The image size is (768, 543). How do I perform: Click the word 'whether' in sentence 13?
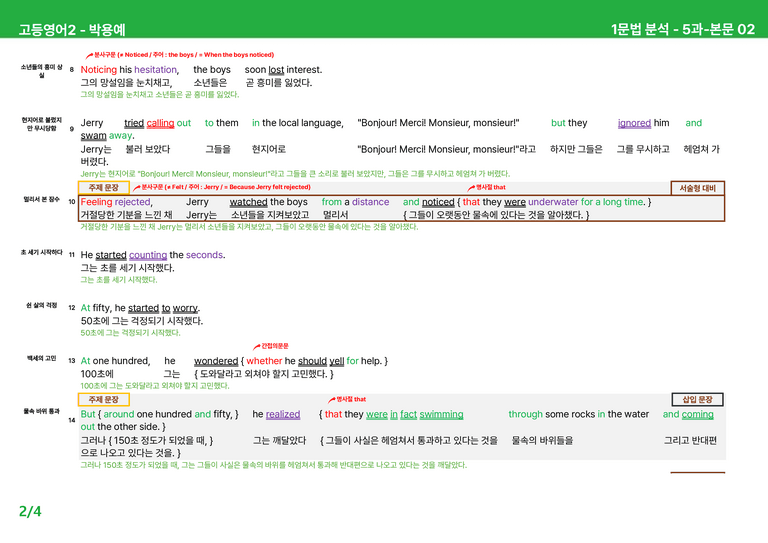264,361
